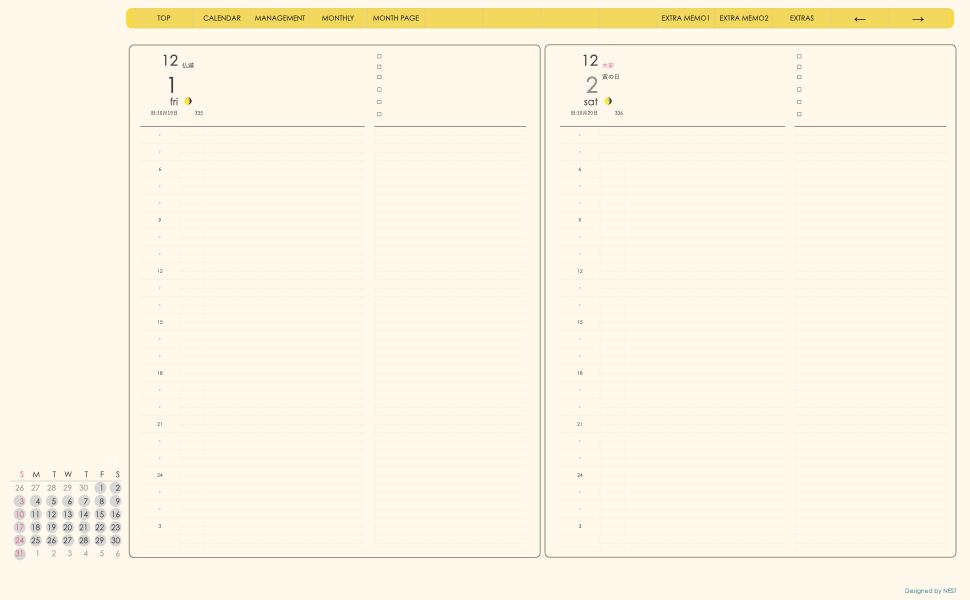Click the pink S Sunday header in mini calendar
The image size is (970, 600).
(x=21, y=474)
